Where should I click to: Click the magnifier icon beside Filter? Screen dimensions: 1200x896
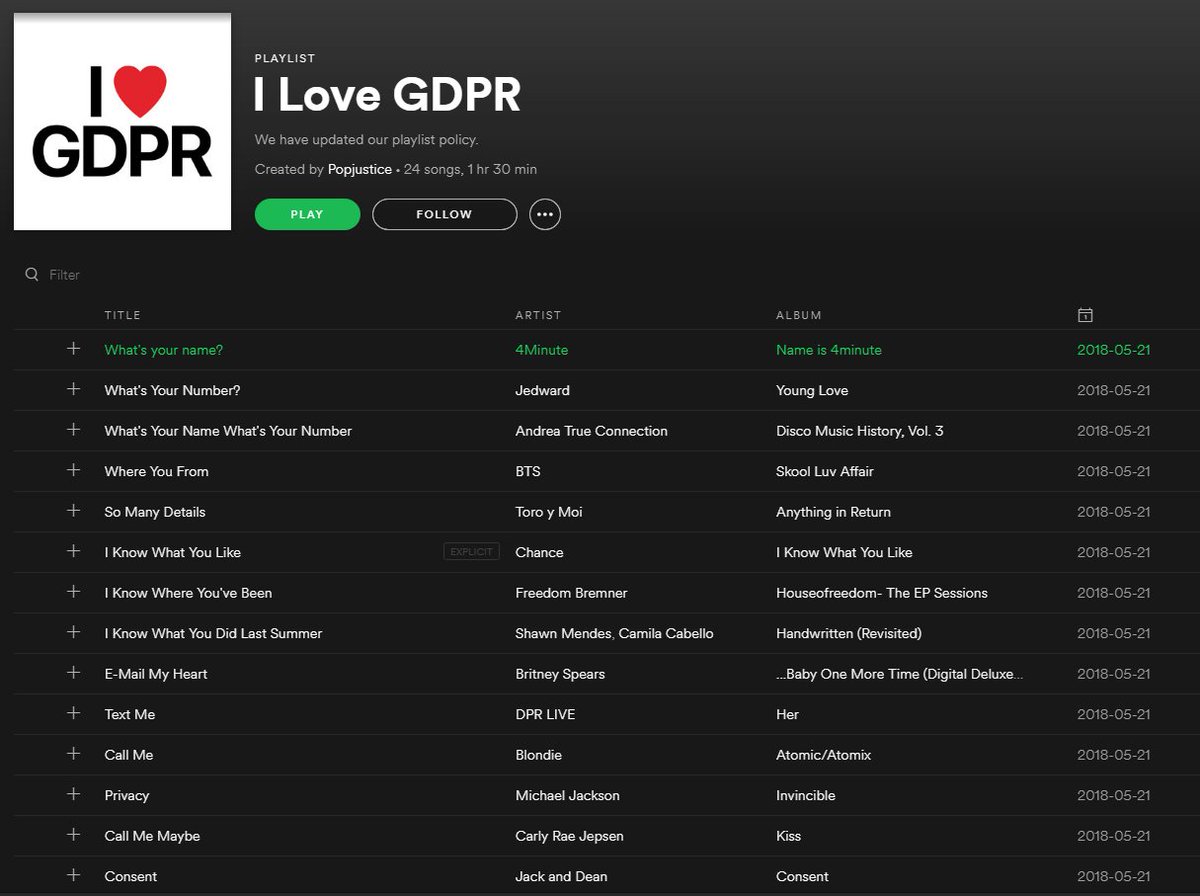[x=32, y=274]
